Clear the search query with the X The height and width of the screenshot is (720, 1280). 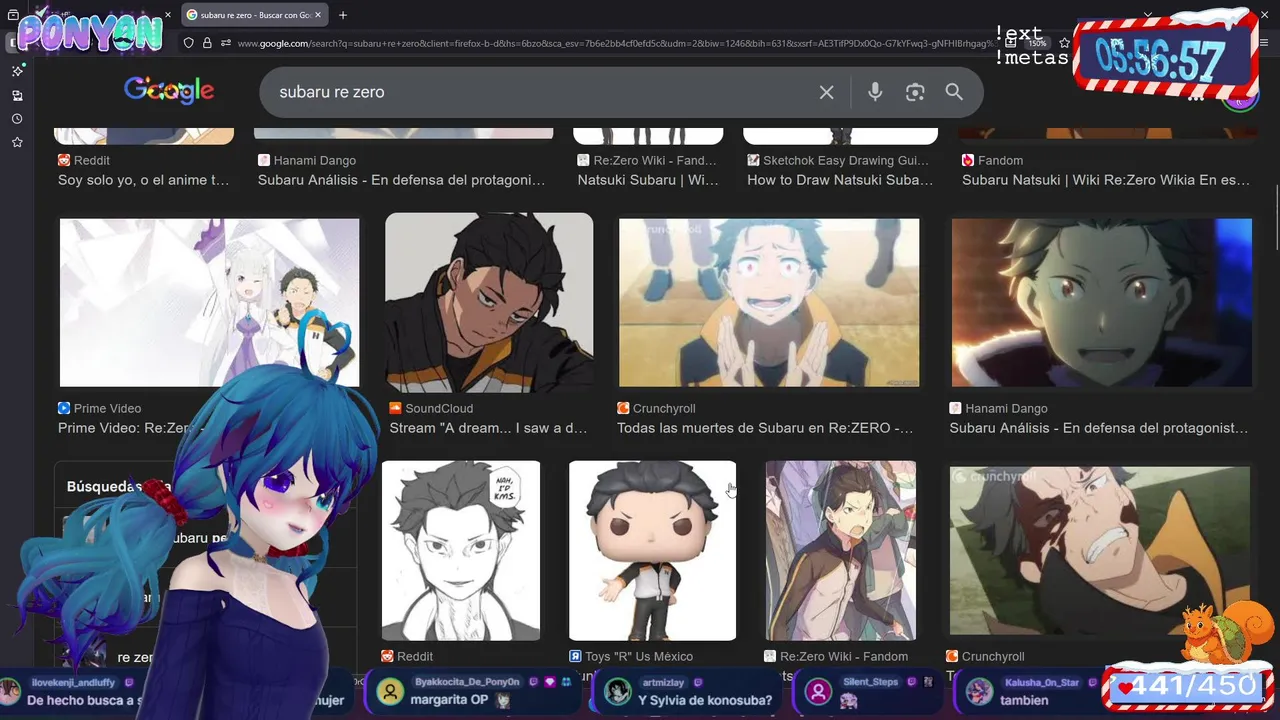coord(826,92)
